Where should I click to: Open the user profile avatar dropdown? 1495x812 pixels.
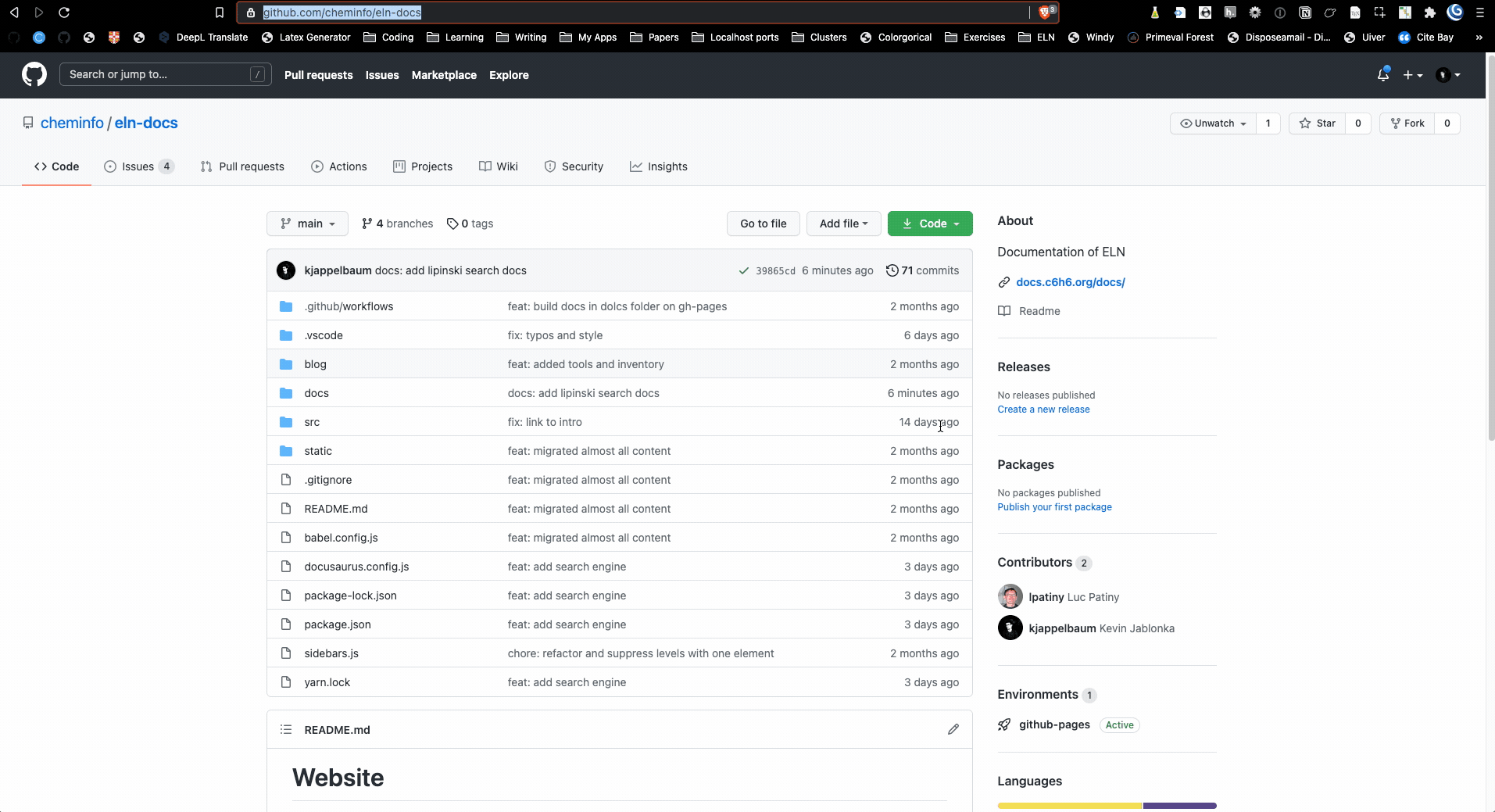click(1448, 75)
